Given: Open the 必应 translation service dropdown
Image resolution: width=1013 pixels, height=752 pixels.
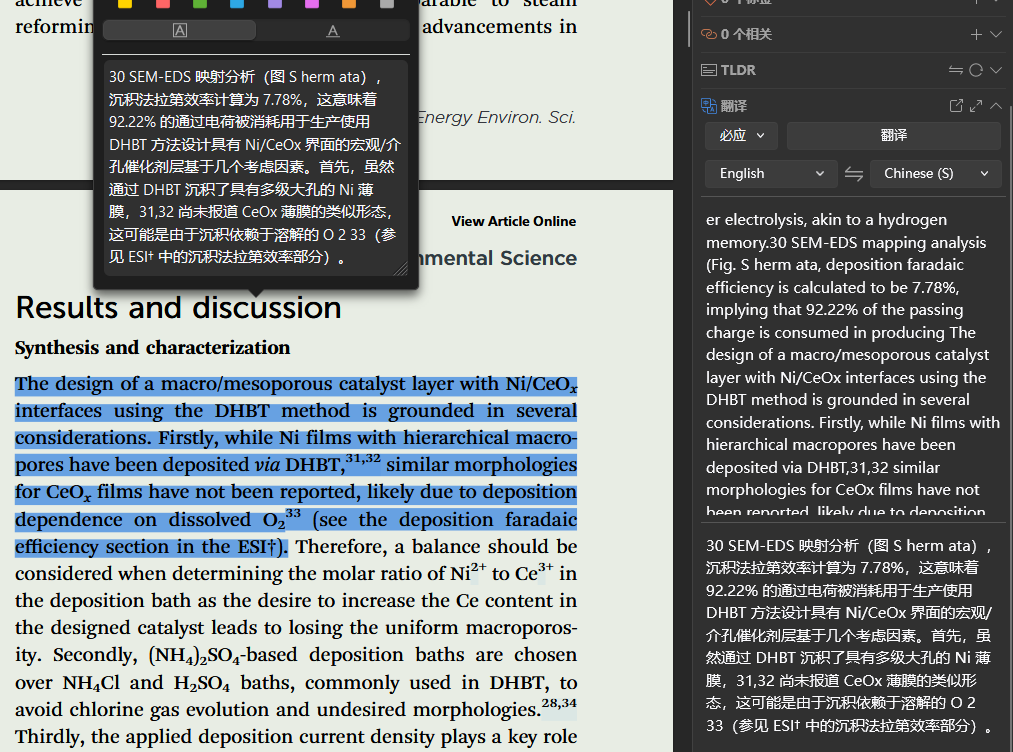Looking at the screenshot, I should [x=741, y=135].
